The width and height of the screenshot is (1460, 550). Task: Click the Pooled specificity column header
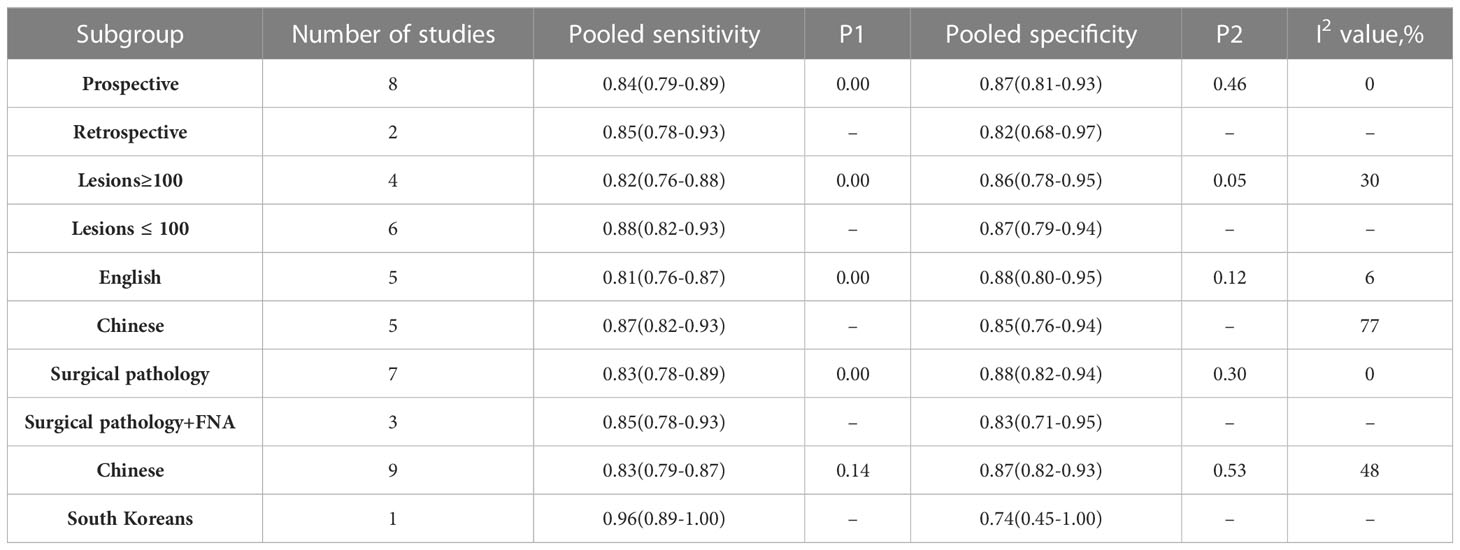coord(1041,34)
